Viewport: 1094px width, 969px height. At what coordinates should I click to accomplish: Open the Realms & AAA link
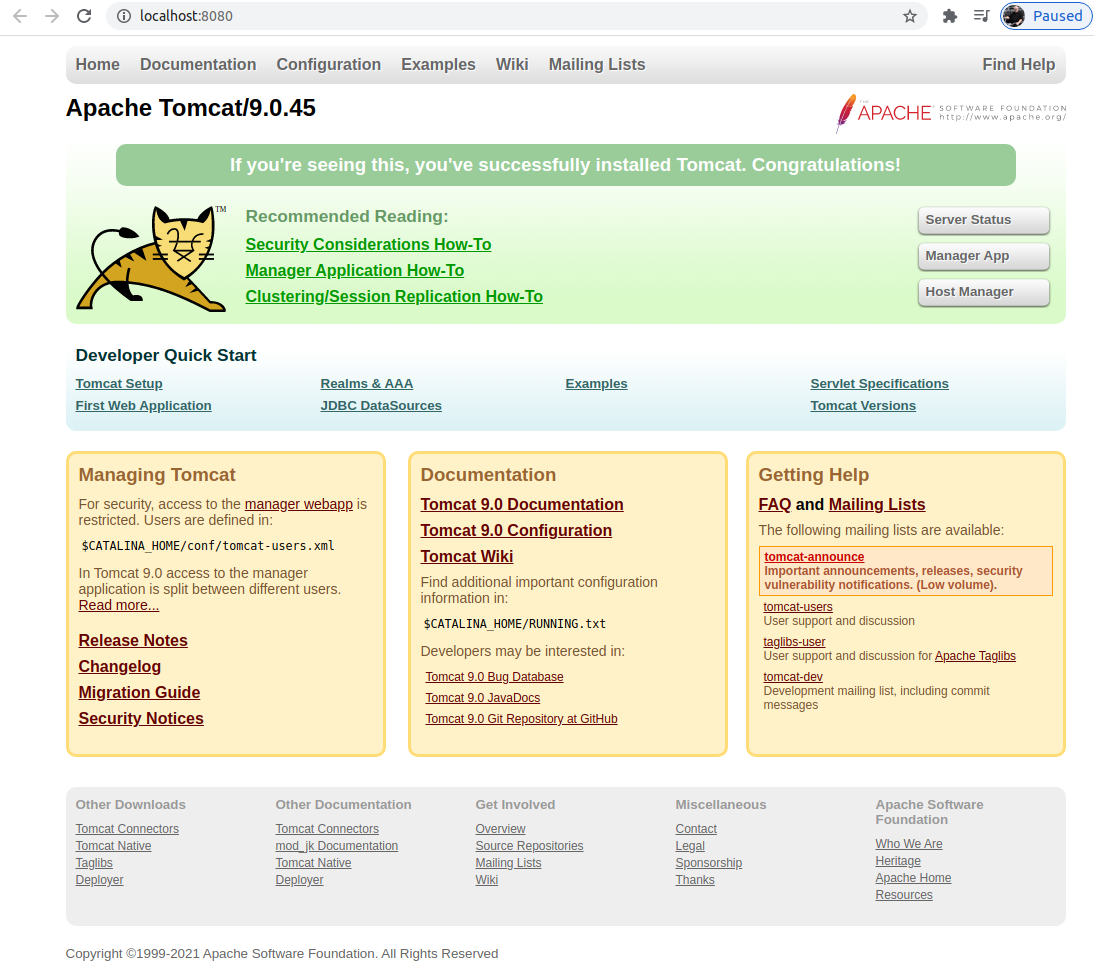[x=366, y=384]
